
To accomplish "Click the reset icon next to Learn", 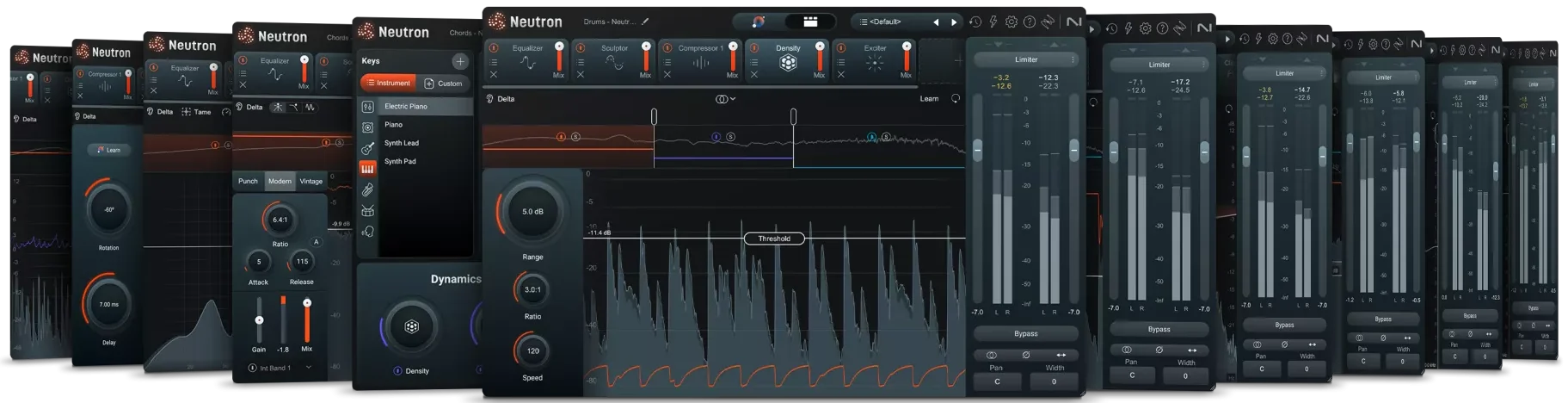I will (x=956, y=98).
